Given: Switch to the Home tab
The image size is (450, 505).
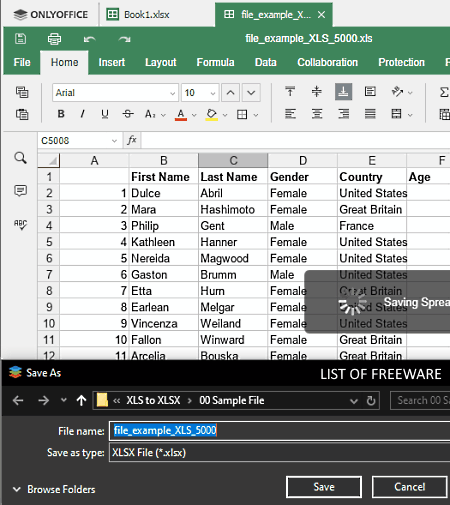Looking at the screenshot, I should click(x=64, y=62).
